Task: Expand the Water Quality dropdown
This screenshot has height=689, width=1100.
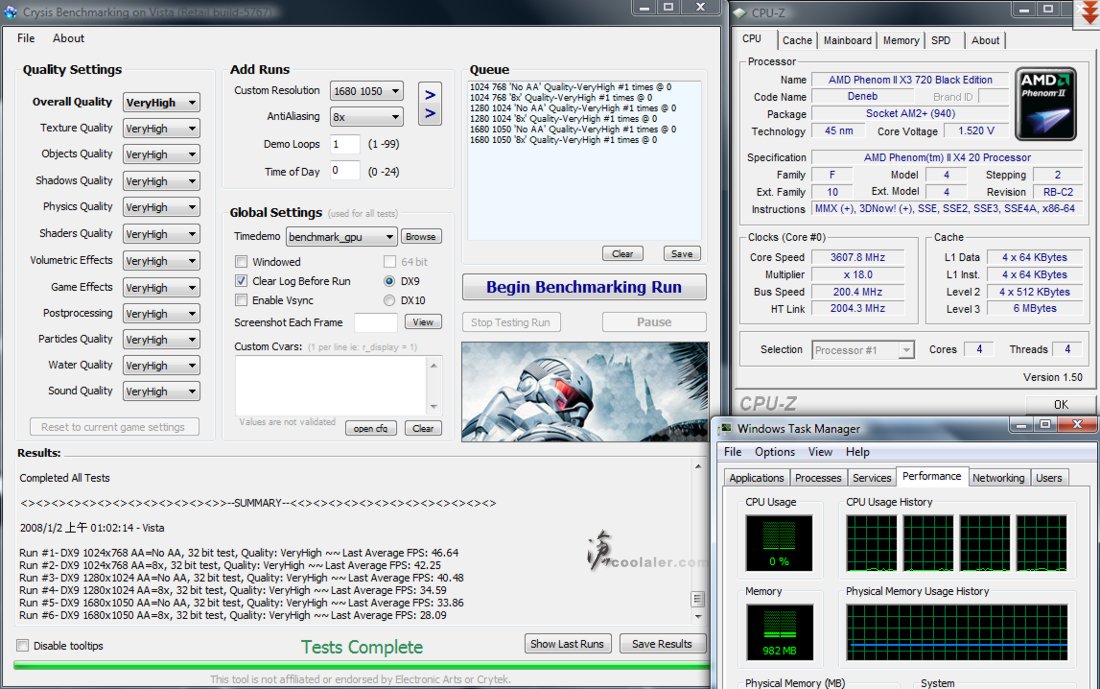Action: [161, 366]
